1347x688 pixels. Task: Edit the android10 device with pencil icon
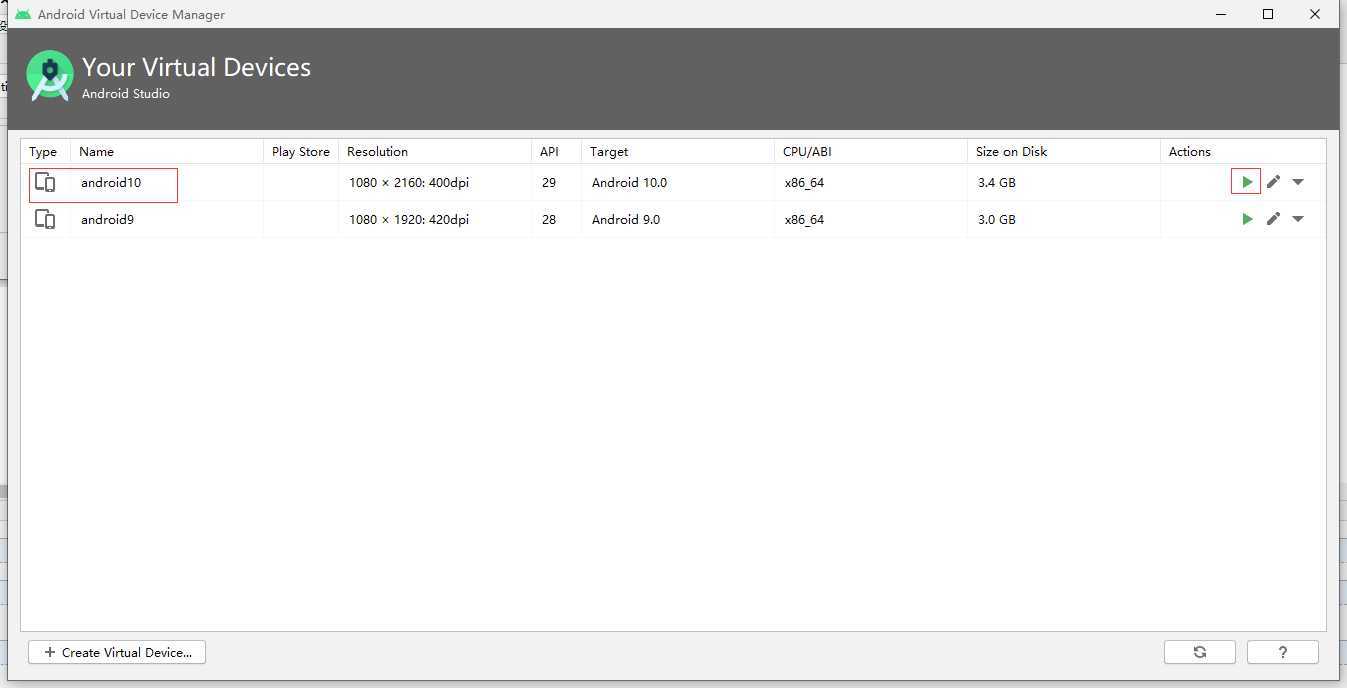(x=1273, y=182)
